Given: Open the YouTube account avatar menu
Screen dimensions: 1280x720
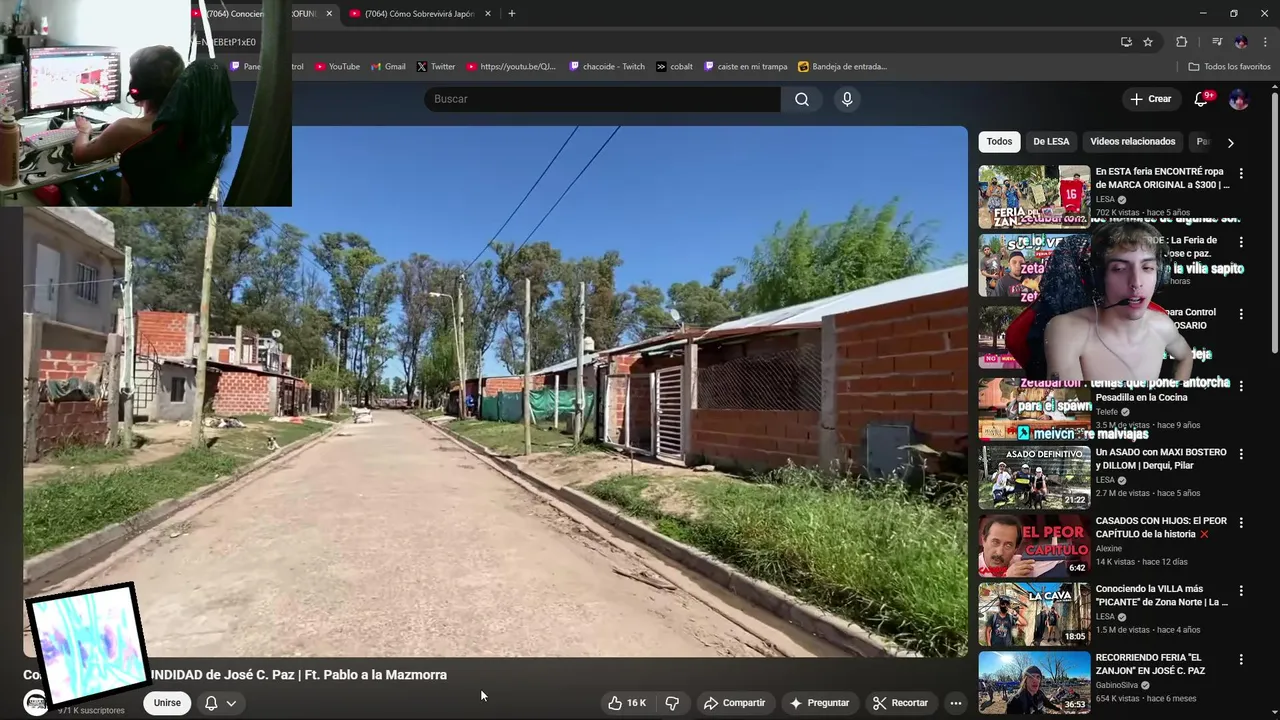Looking at the screenshot, I should [1238, 99].
